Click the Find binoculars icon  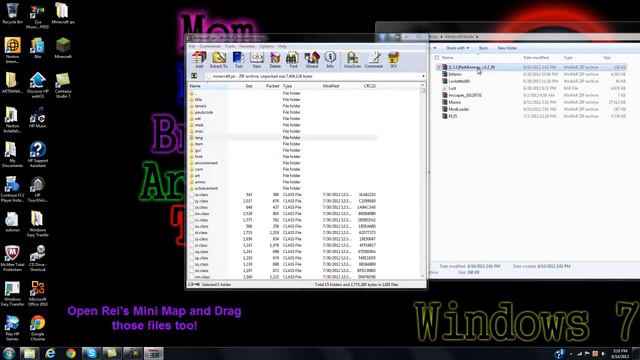click(293, 60)
